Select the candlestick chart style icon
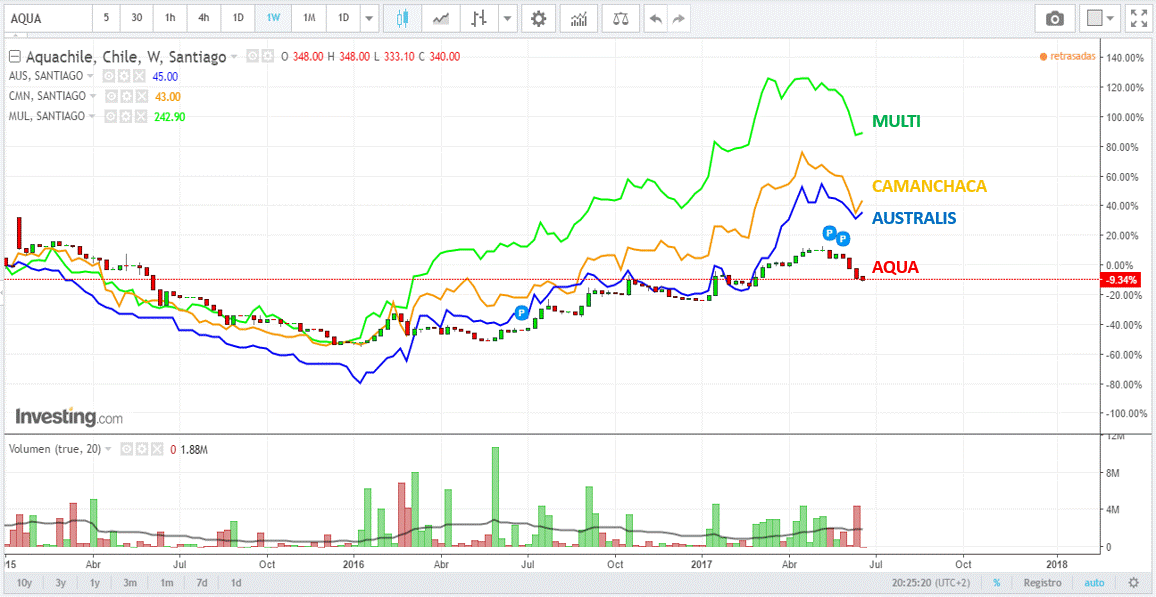The height and width of the screenshot is (597, 1156). point(402,18)
